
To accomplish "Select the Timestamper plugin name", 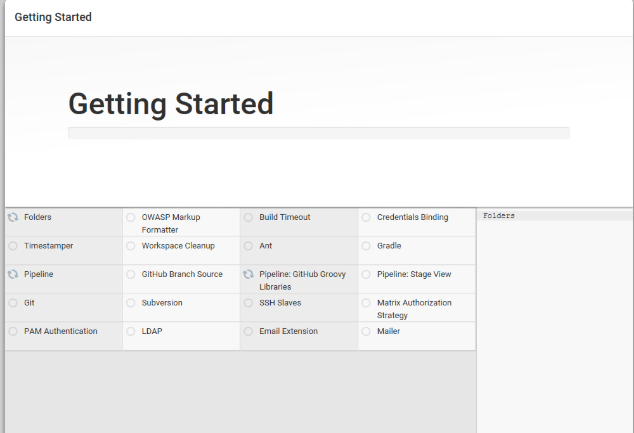I will coord(49,246).
